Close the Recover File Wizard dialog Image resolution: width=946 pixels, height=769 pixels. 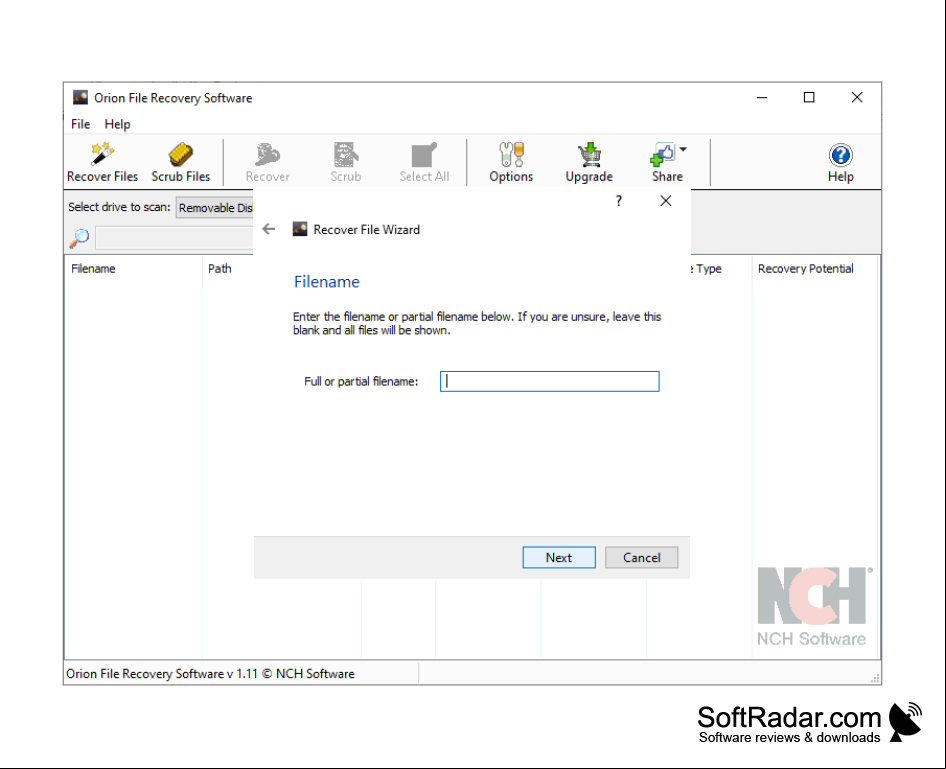tap(665, 201)
